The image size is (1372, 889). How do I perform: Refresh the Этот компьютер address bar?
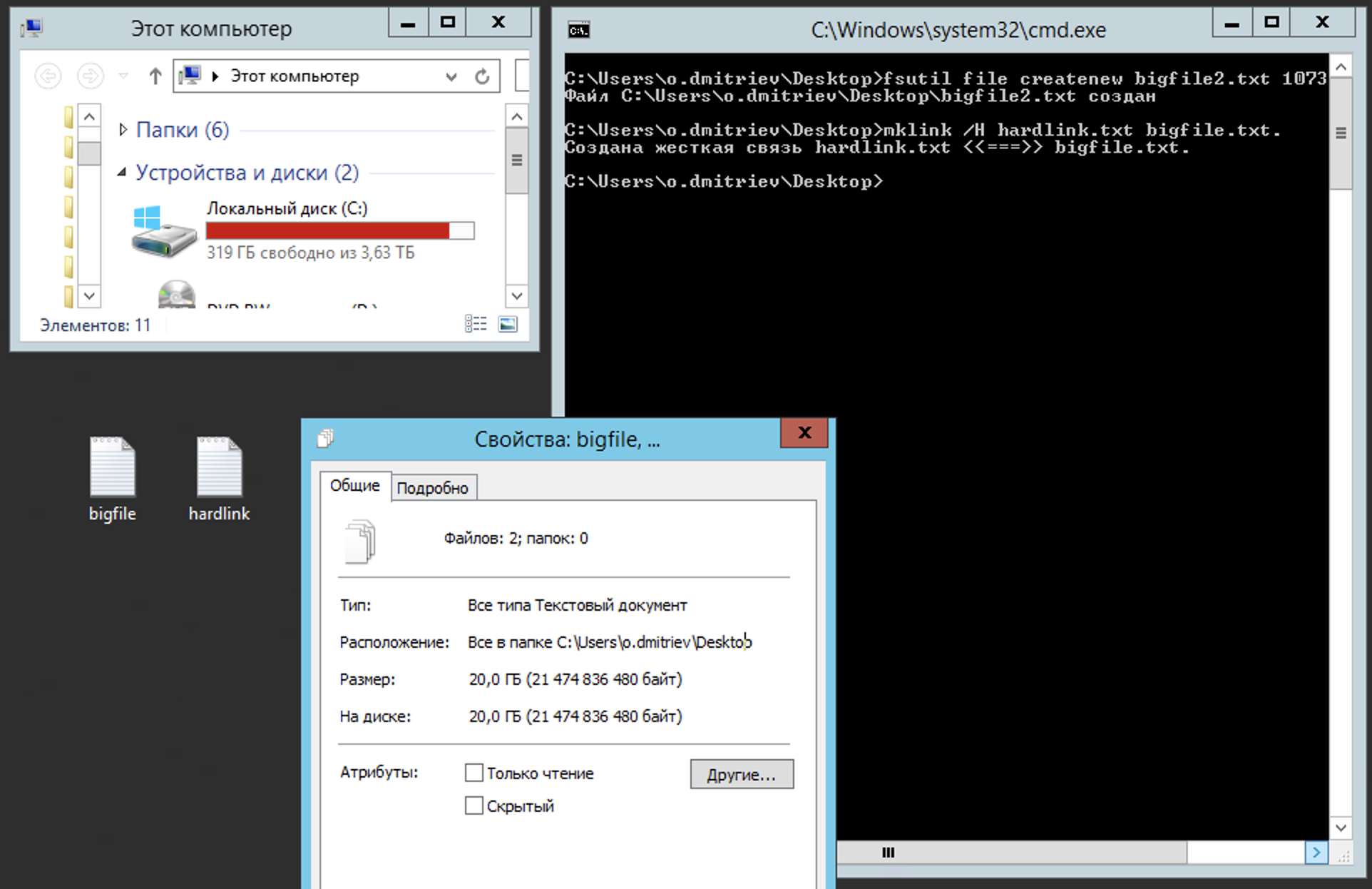483,76
